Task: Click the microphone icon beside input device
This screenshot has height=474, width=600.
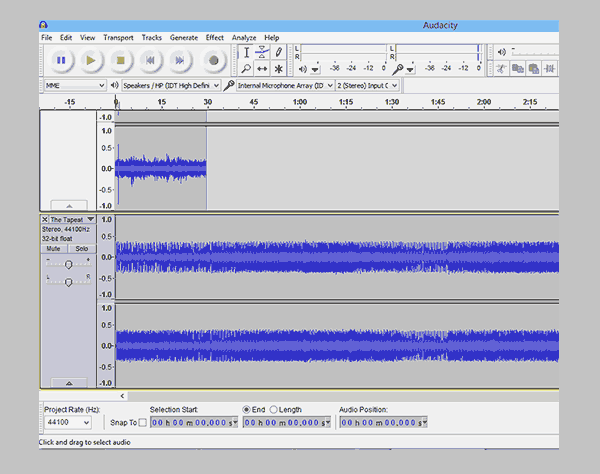Action: (229, 85)
